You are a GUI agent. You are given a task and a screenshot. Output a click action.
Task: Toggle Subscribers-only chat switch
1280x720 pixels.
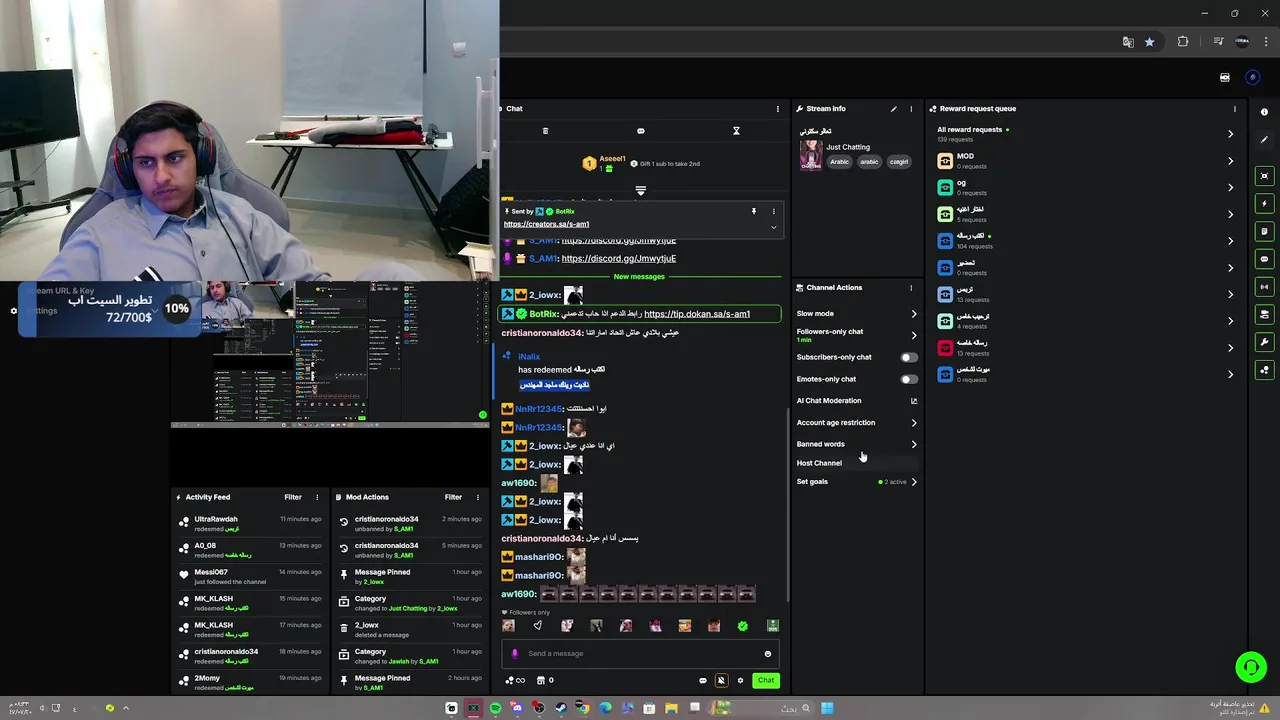908,357
